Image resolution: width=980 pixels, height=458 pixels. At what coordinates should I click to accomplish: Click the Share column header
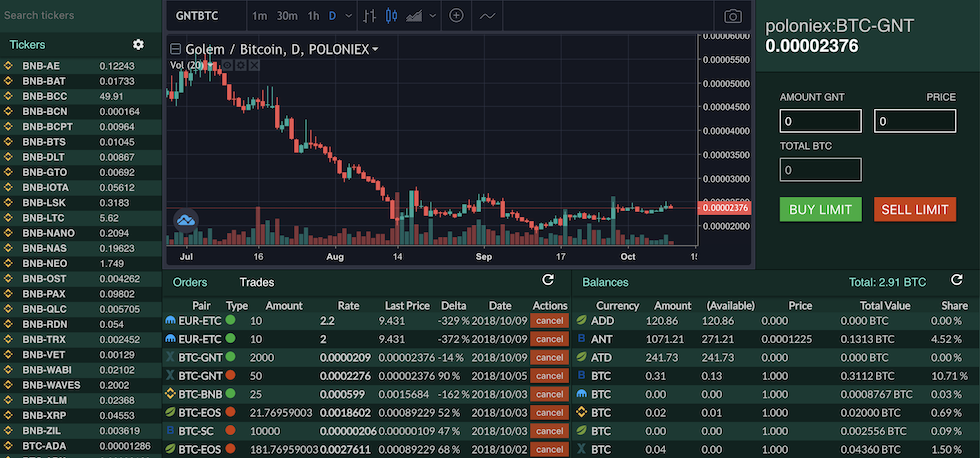pos(954,306)
